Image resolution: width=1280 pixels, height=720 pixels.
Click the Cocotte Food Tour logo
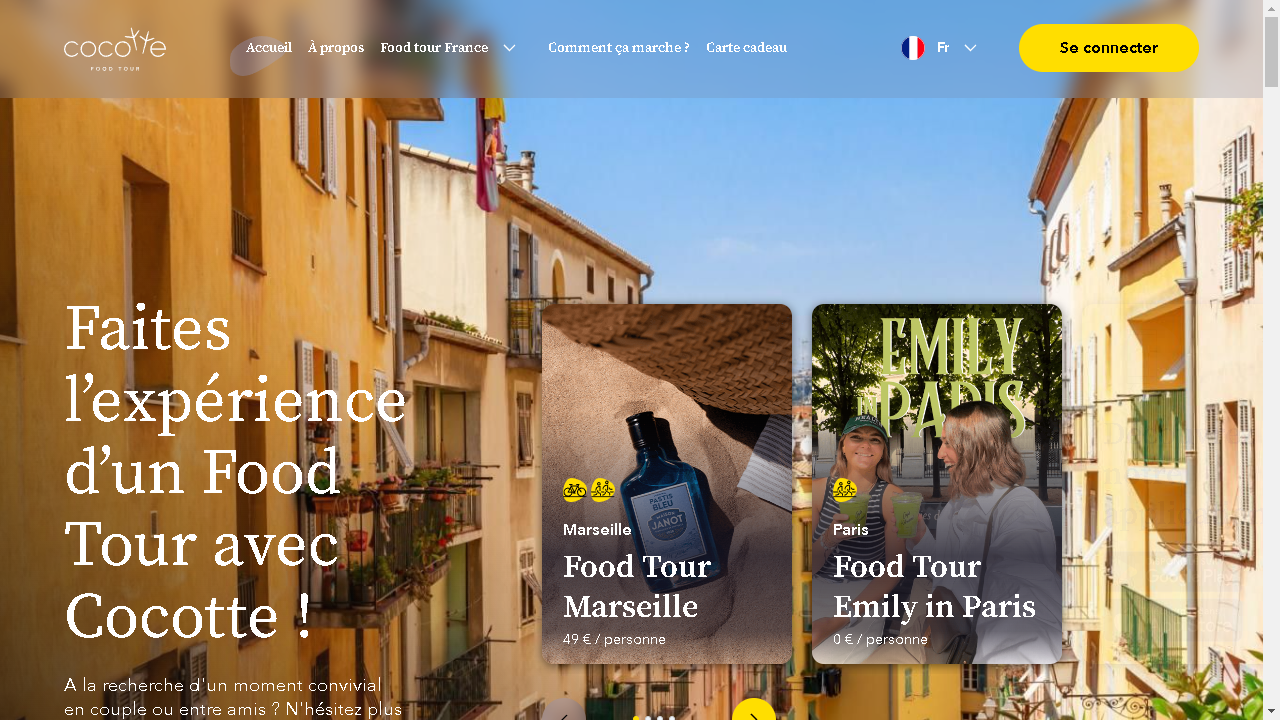coord(115,49)
